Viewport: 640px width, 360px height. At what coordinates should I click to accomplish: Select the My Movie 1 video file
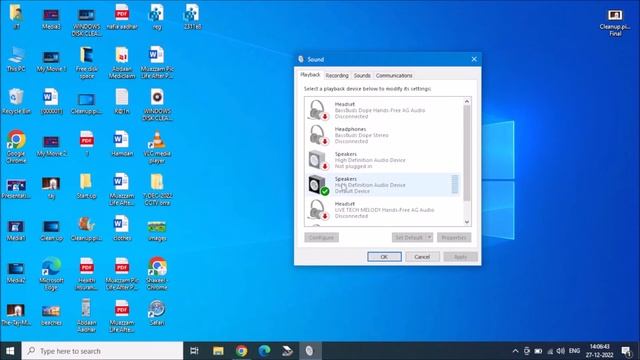(51, 60)
